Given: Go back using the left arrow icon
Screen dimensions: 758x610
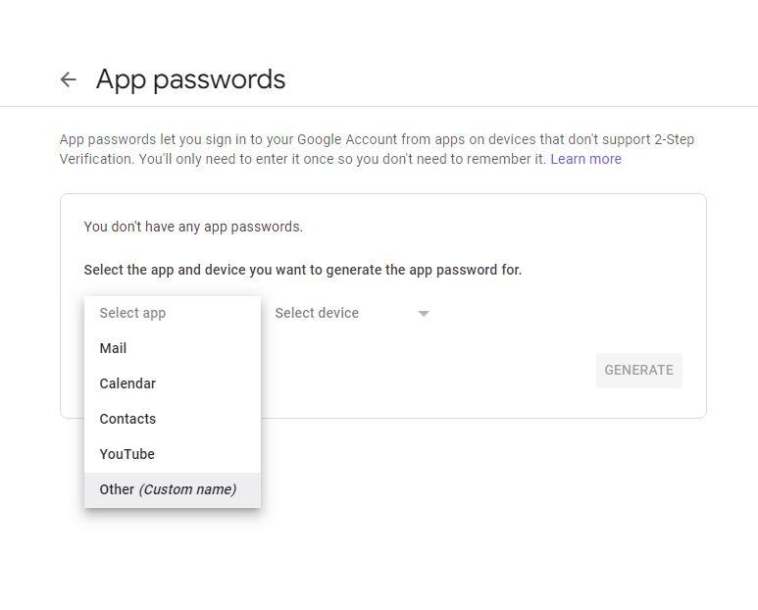Looking at the screenshot, I should click(x=68, y=79).
